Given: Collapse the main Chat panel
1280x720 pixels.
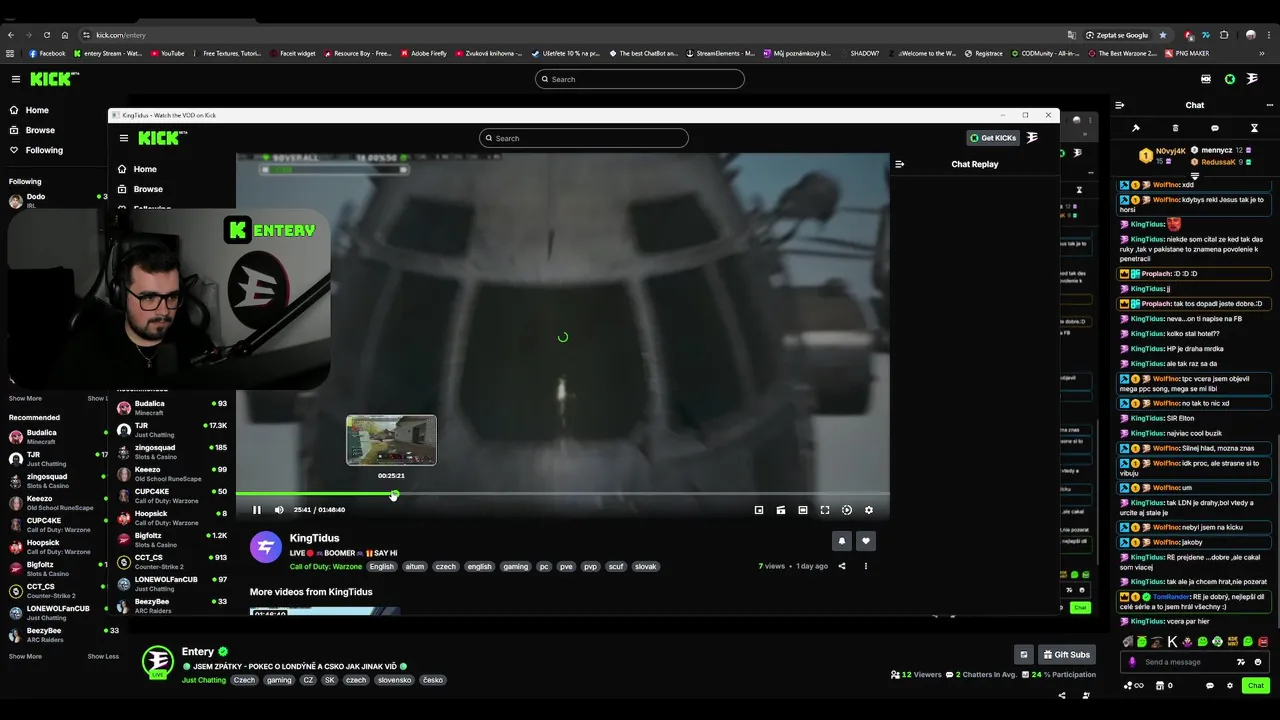Looking at the screenshot, I should pos(1120,105).
